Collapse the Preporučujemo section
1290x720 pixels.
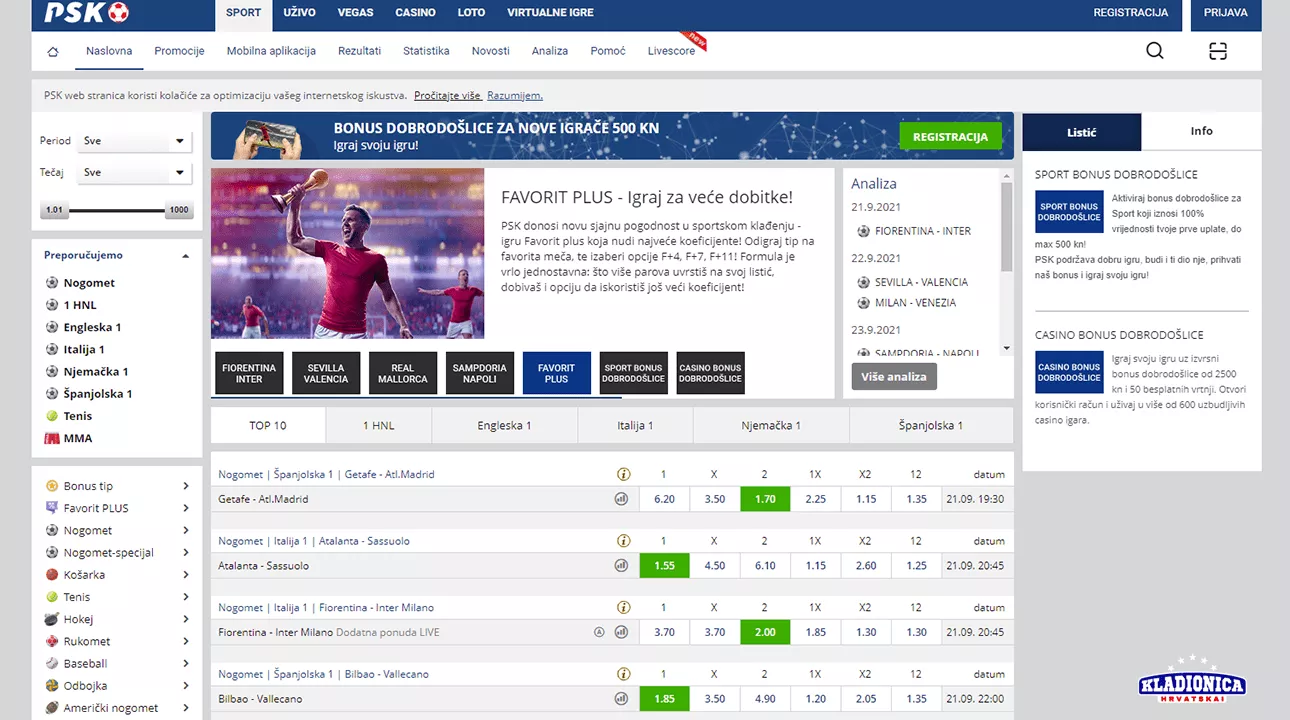185,256
